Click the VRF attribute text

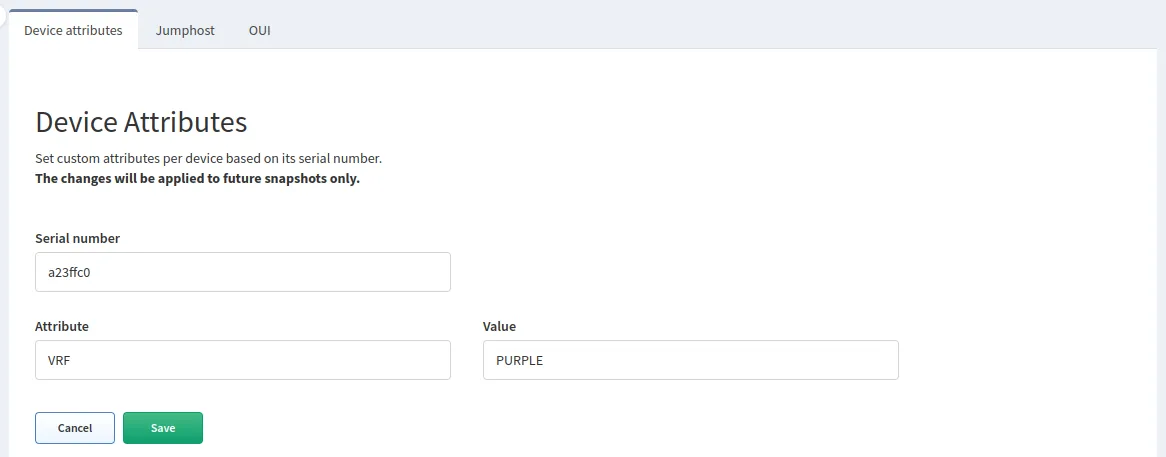pos(59,360)
